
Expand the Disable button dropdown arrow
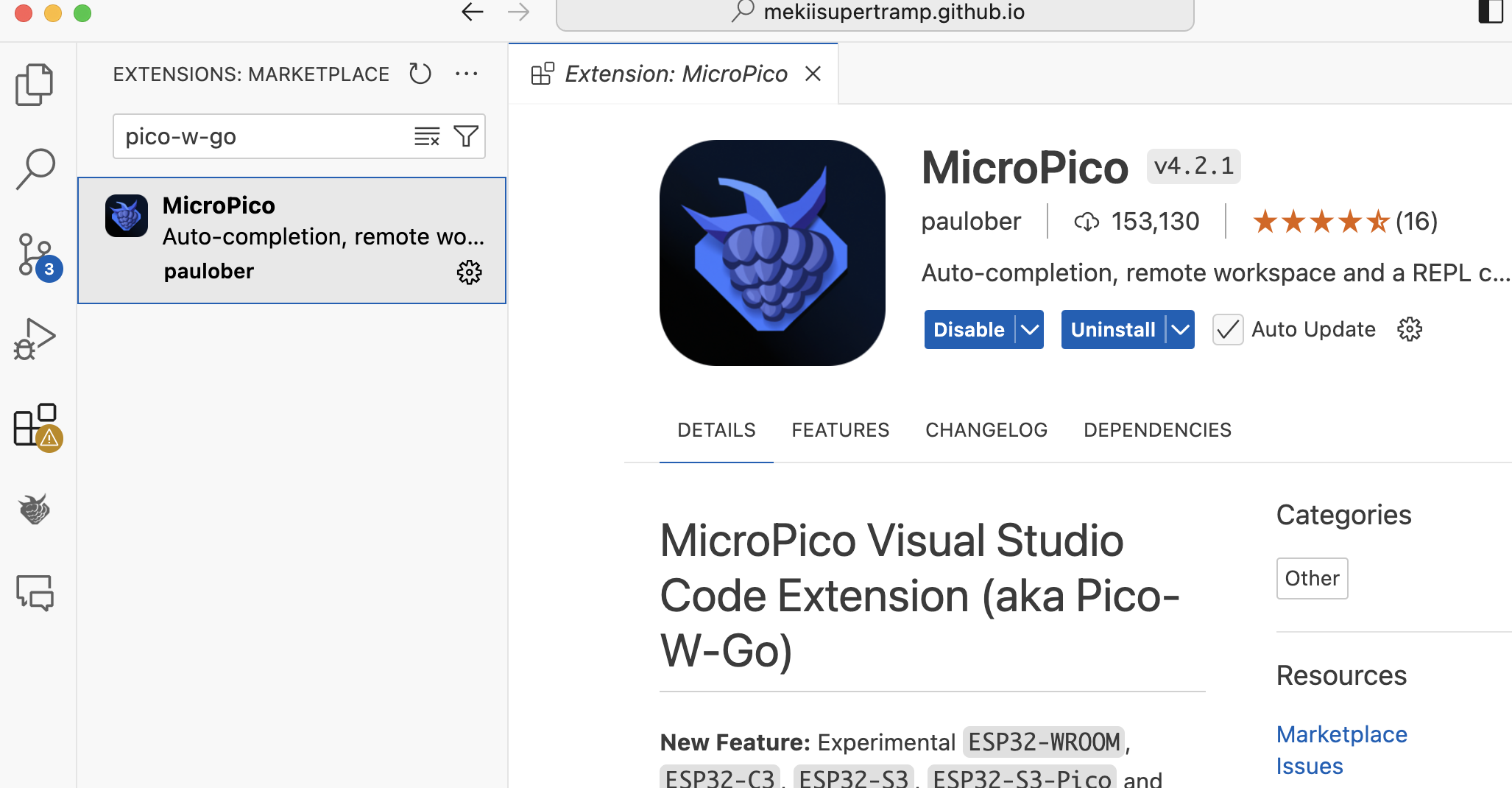1030,329
